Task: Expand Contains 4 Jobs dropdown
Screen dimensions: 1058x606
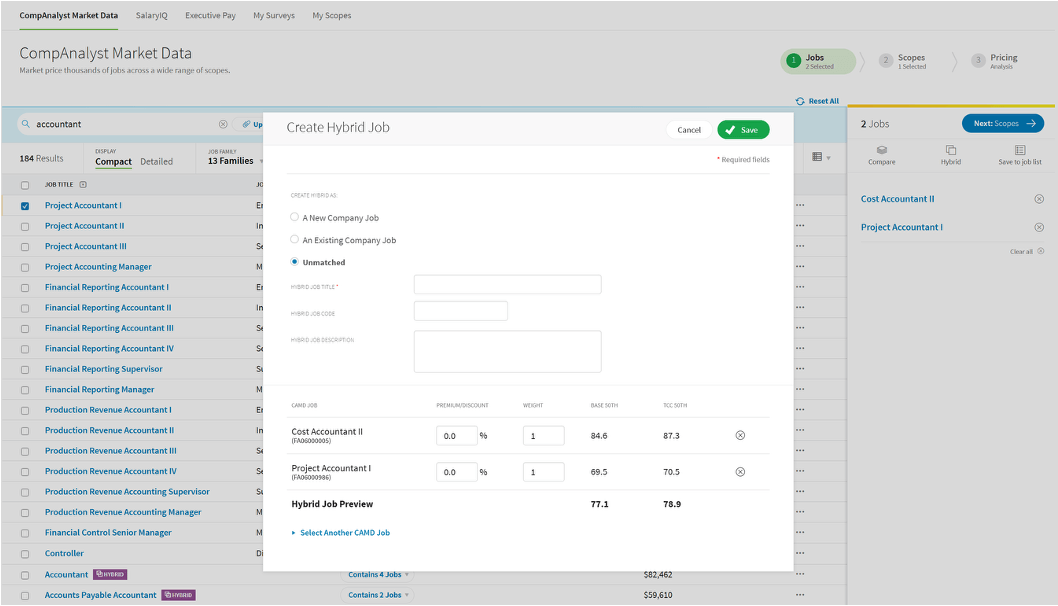Action: (378, 574)
